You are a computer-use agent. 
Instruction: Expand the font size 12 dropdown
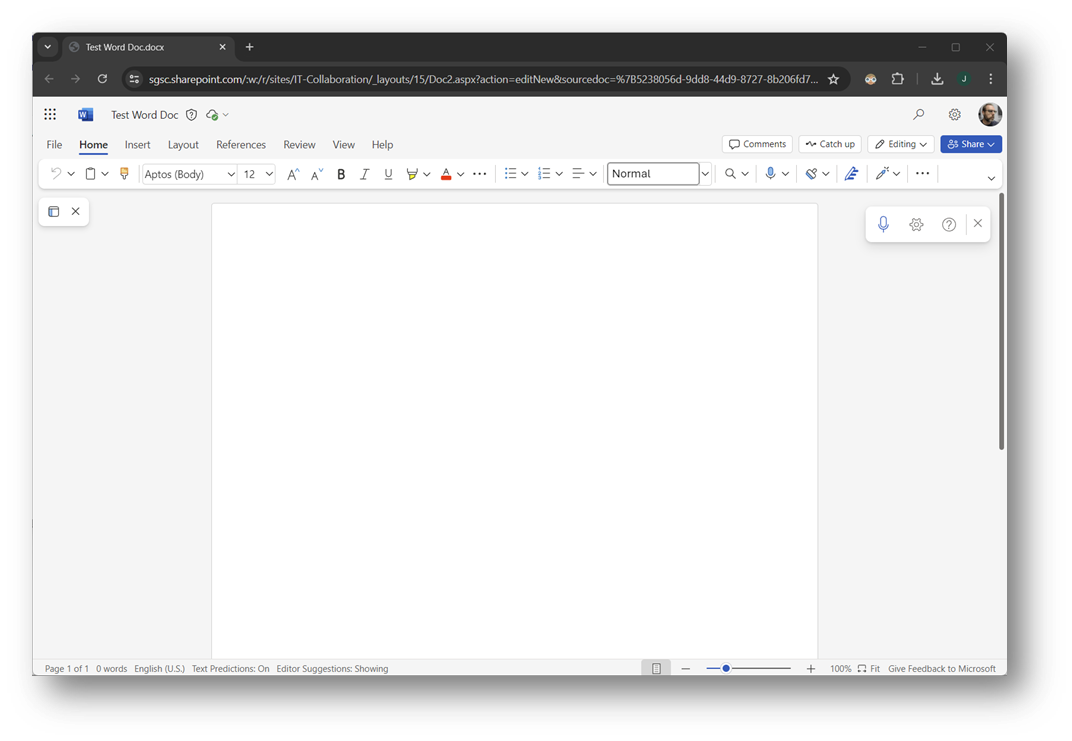pyautogui.click(x=269, y=174)
